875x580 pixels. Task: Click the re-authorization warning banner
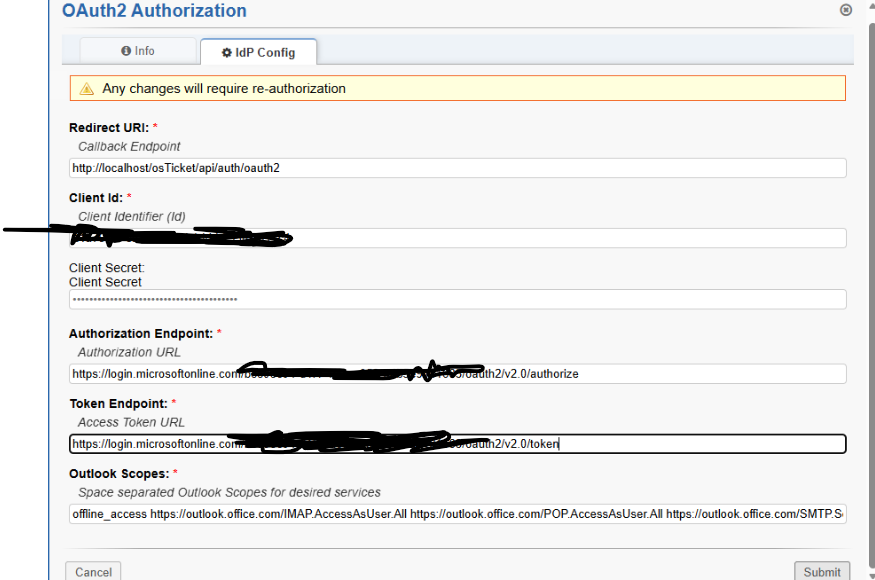pyautogui.click(x=457, y=89)
